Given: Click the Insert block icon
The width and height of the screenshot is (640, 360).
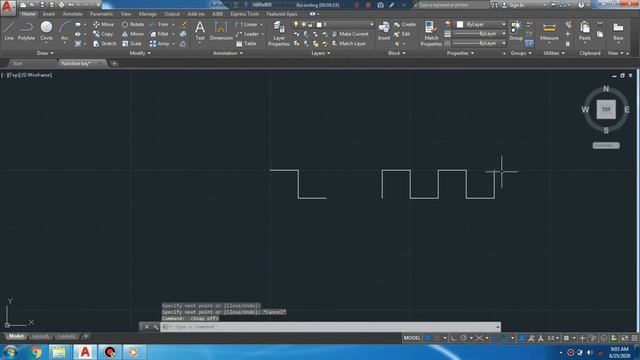Looking at the screenshot, I should (384, 31).
